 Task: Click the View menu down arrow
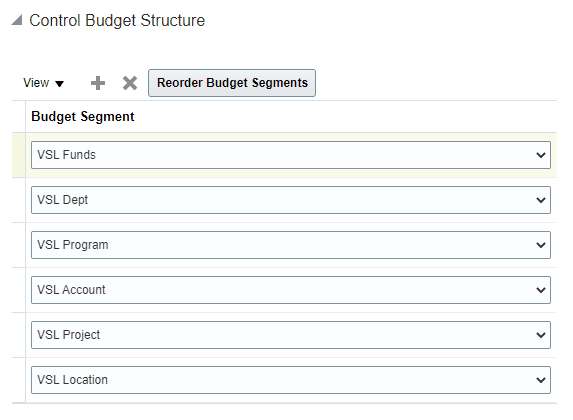60,84
